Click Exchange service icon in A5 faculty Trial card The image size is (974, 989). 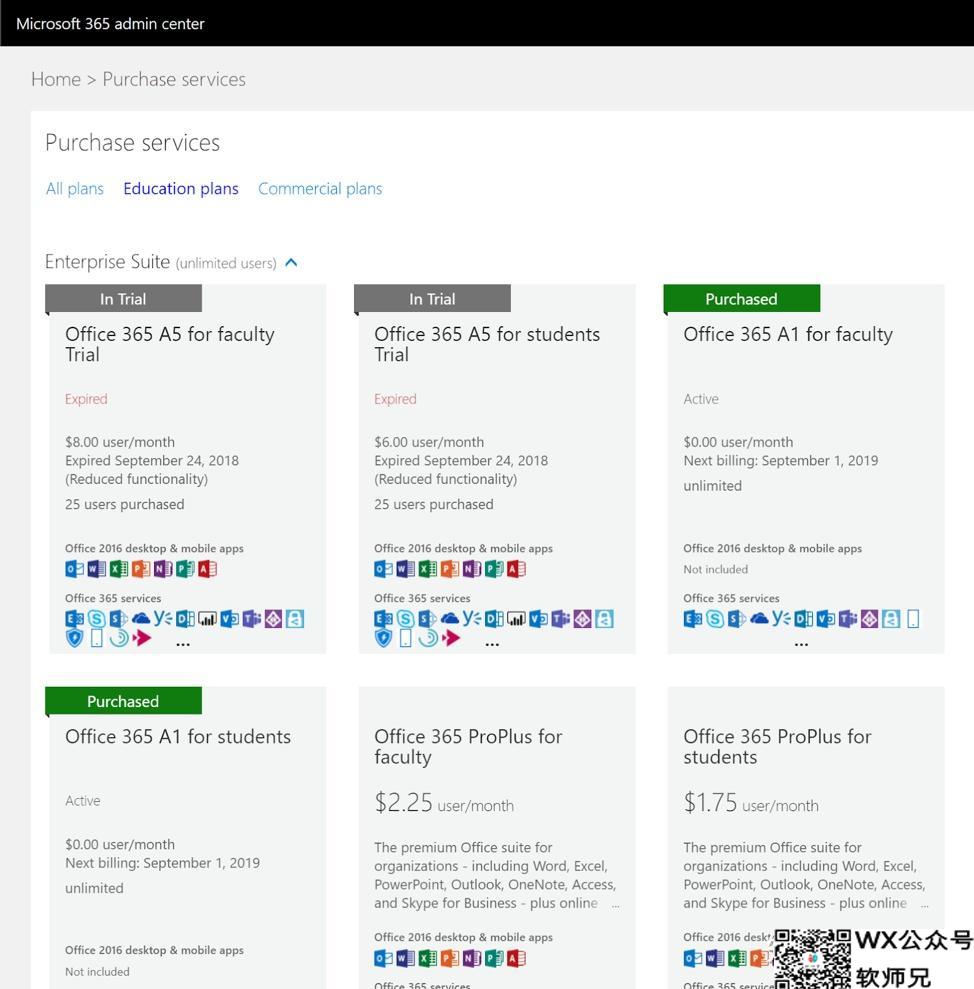point(74,619)
